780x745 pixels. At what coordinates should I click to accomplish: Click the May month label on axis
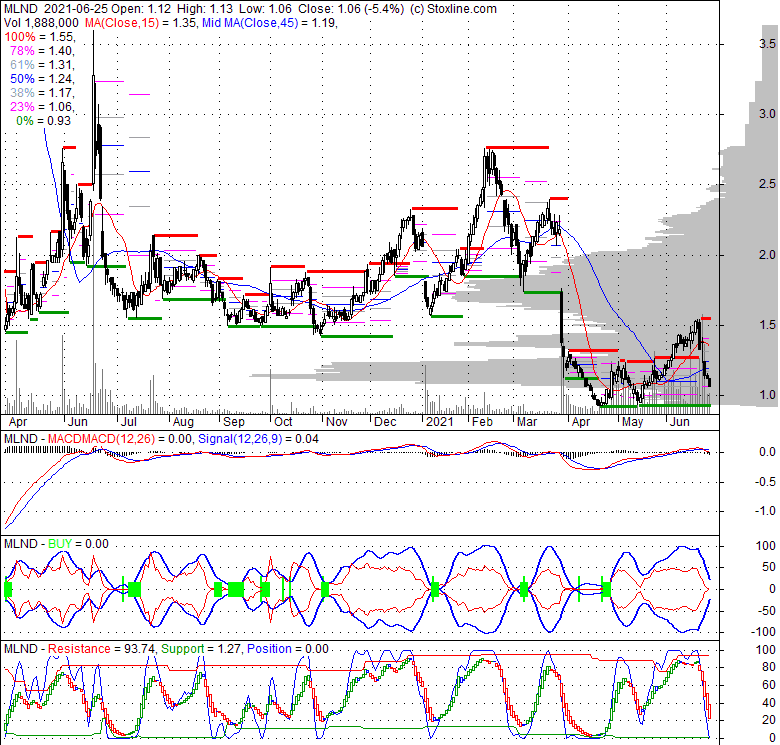(x=633, y=422)
